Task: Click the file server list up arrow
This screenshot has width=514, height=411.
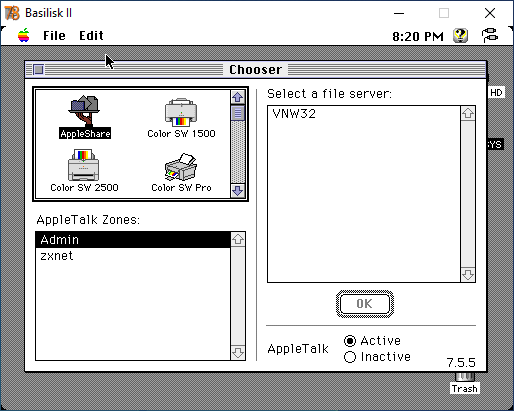Action: tap(468, 113)
